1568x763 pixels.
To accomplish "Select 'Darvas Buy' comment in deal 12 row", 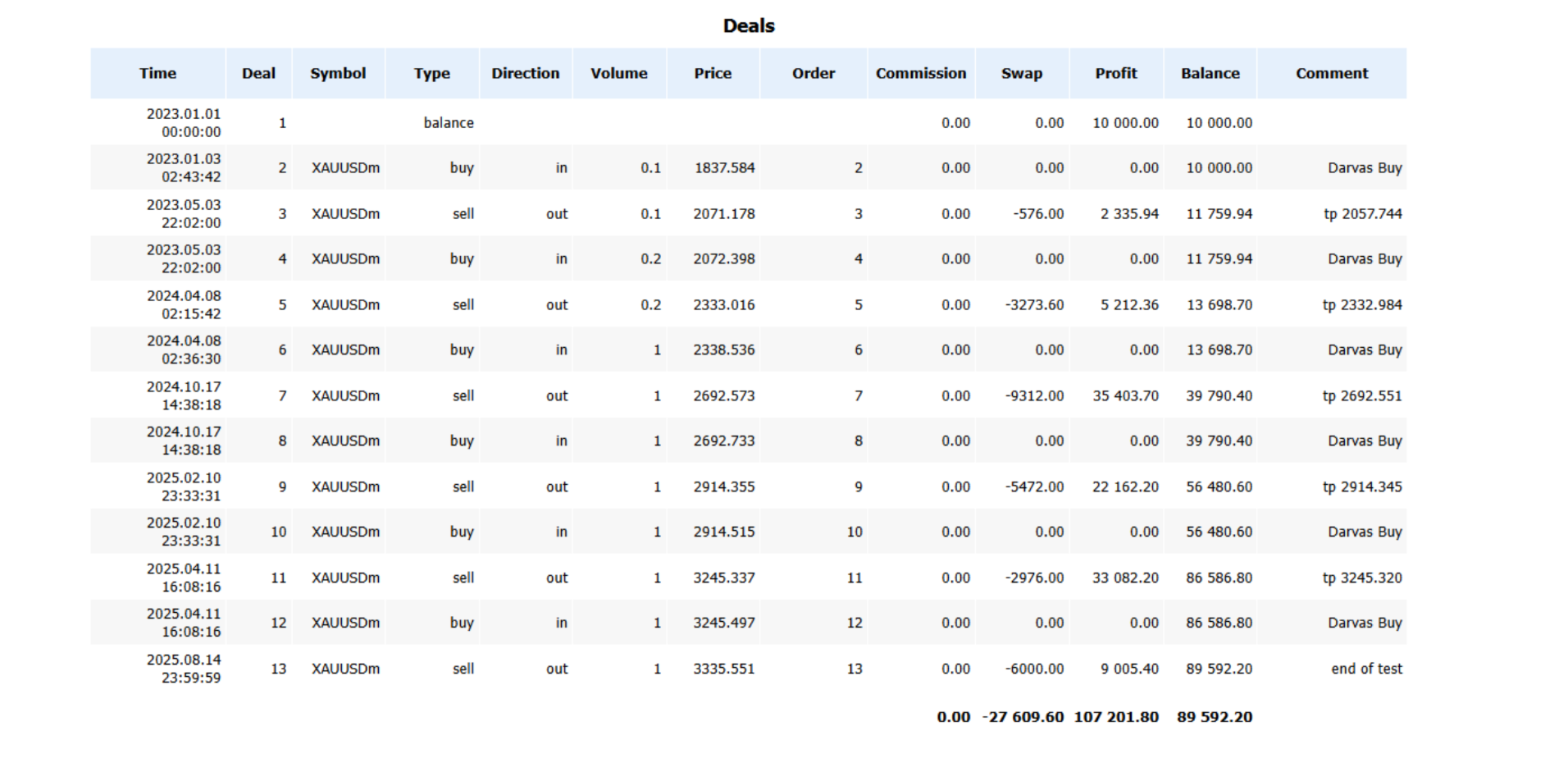I will (x=1365, y=624).
